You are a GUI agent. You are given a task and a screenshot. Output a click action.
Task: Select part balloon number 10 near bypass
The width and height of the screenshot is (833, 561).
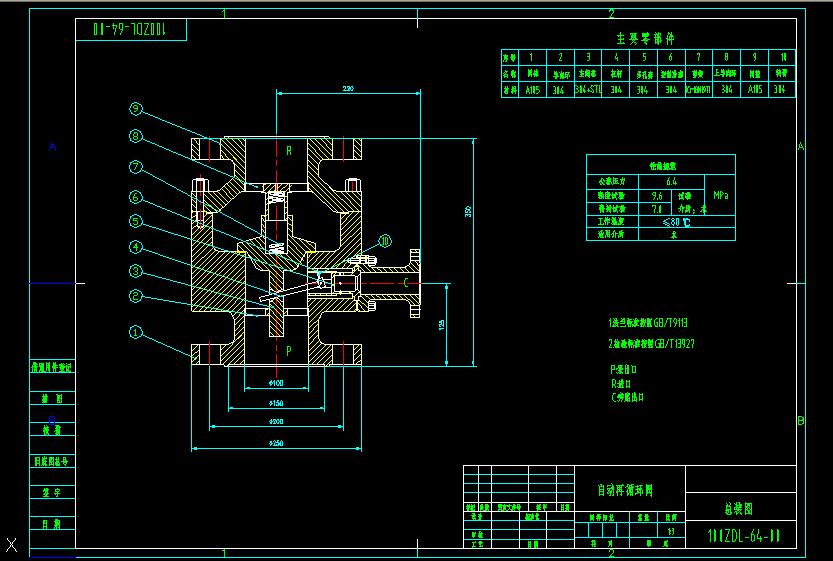point(387,241)
